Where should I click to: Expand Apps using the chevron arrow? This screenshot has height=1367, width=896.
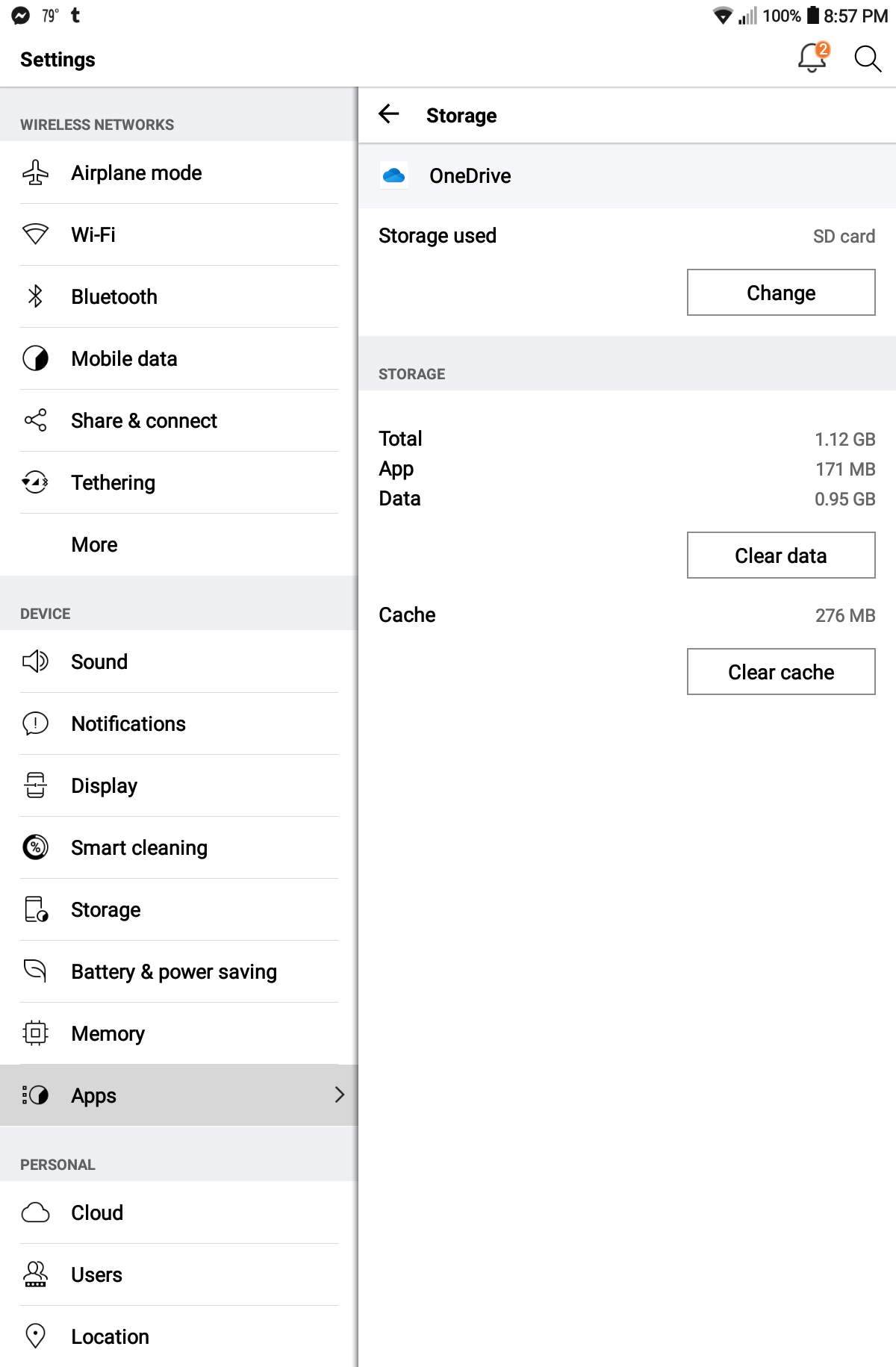point(339,1094)
